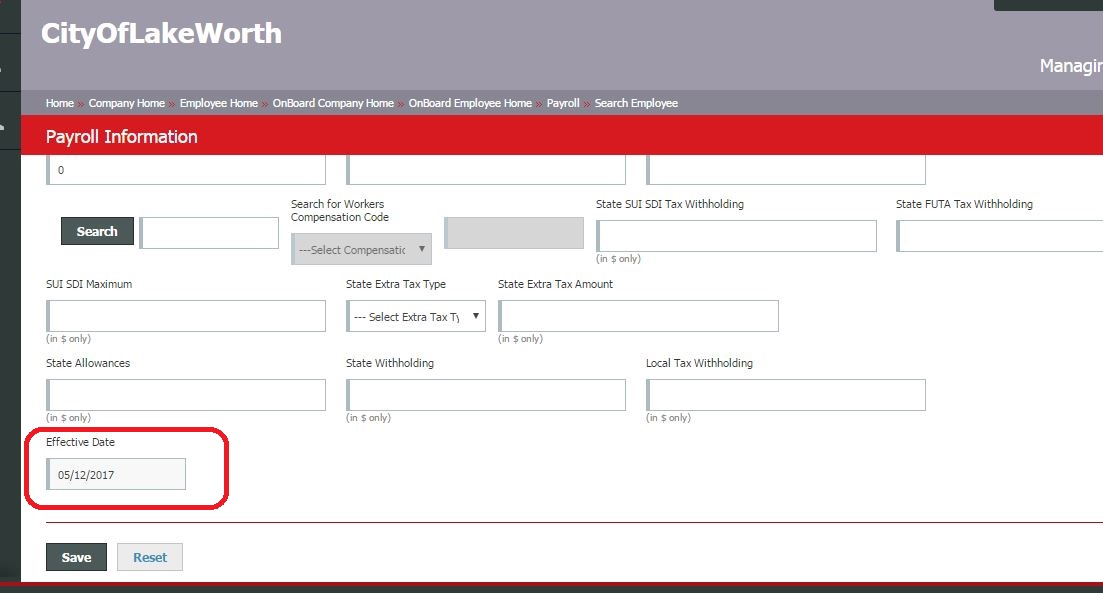This screenshot has width=1103, height=593.
Task: Open the Payroll breadcrumb link
Action: [563, 103]
